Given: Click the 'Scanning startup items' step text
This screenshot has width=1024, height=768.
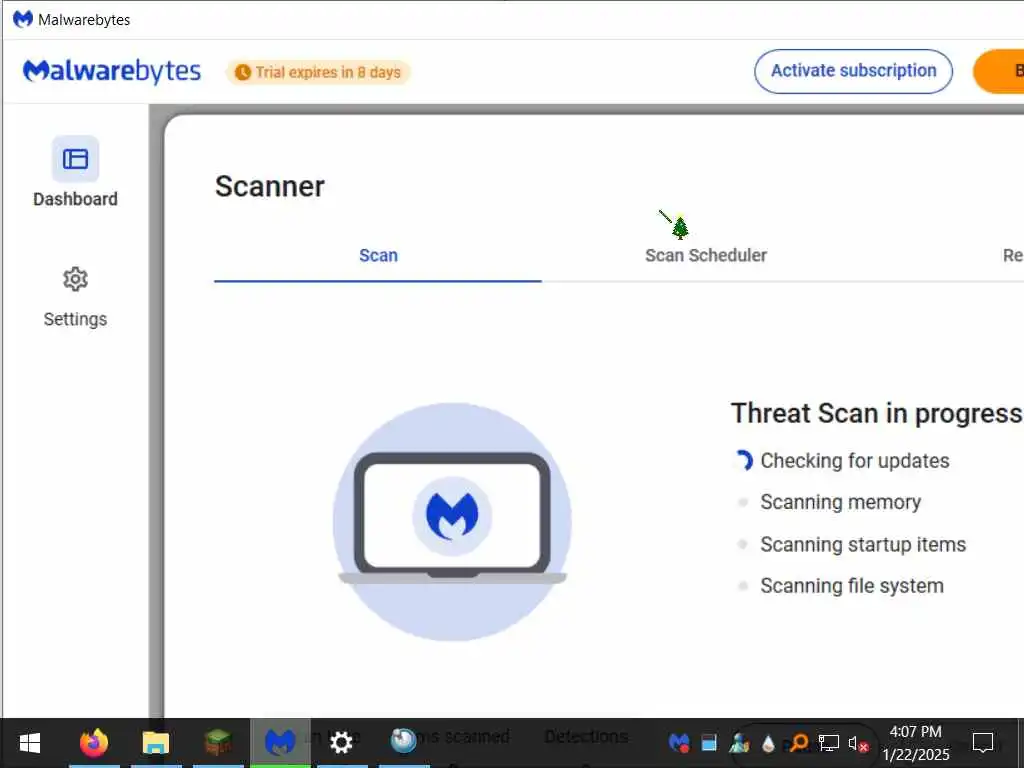Looking at the screenshot, I should coord(863,544).
